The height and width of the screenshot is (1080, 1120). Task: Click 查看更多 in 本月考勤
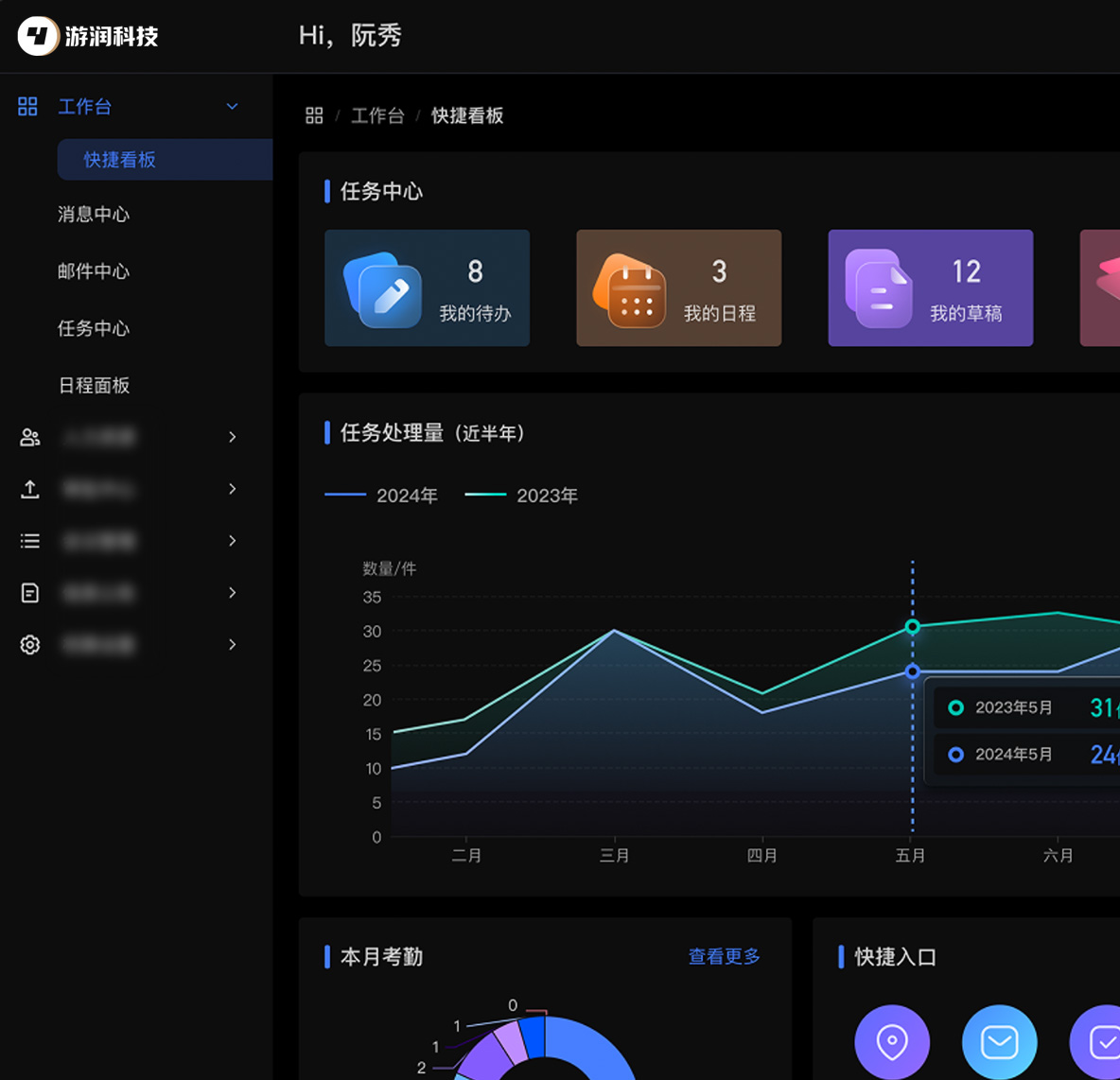(725, 956)
